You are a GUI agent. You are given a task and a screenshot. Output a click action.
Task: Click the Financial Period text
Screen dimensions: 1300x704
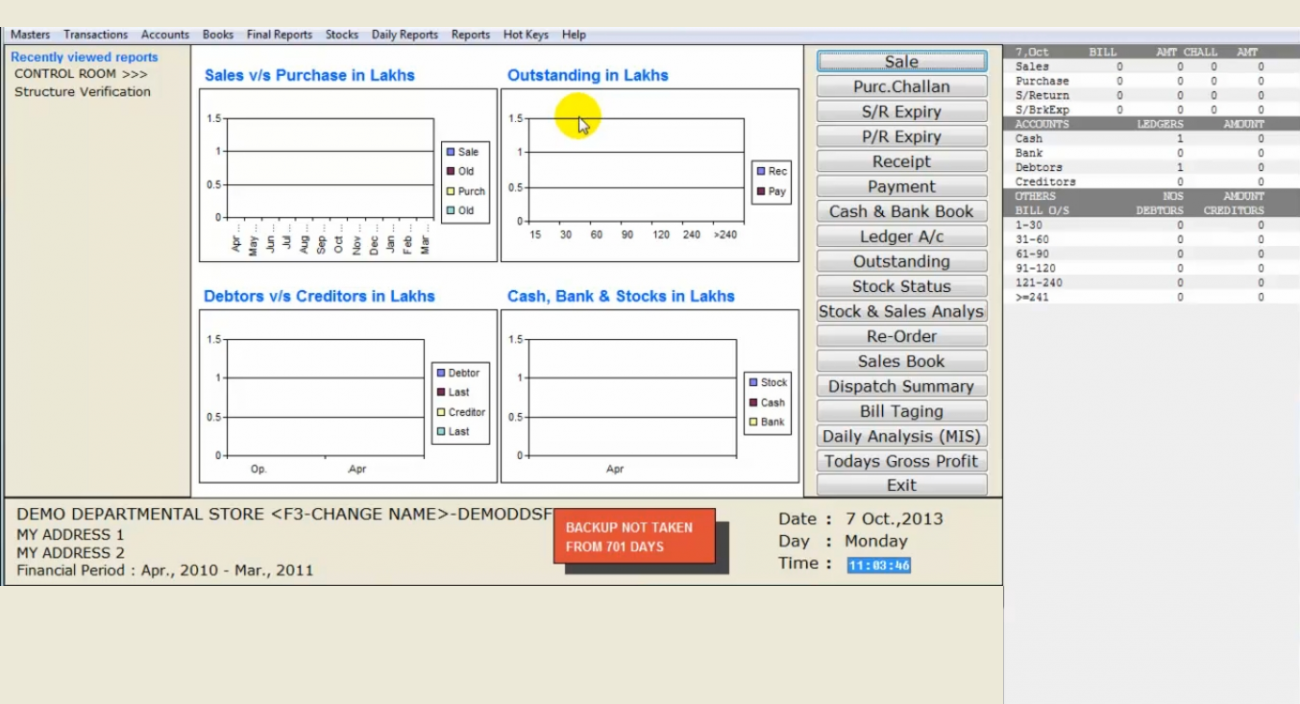(165, 570)
